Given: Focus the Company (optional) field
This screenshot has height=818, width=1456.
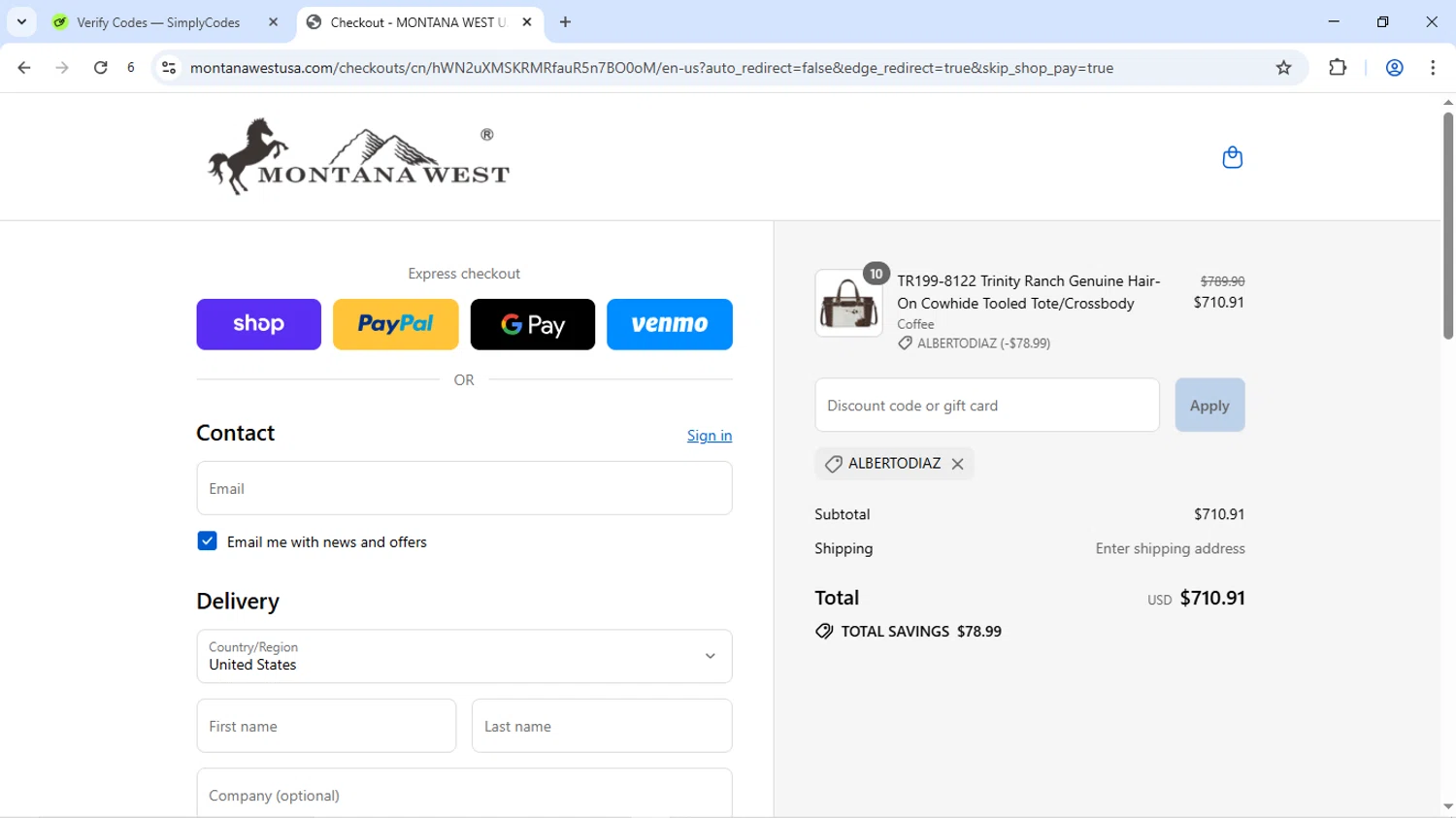Looking at the screenshot, I should coord(464,794).
